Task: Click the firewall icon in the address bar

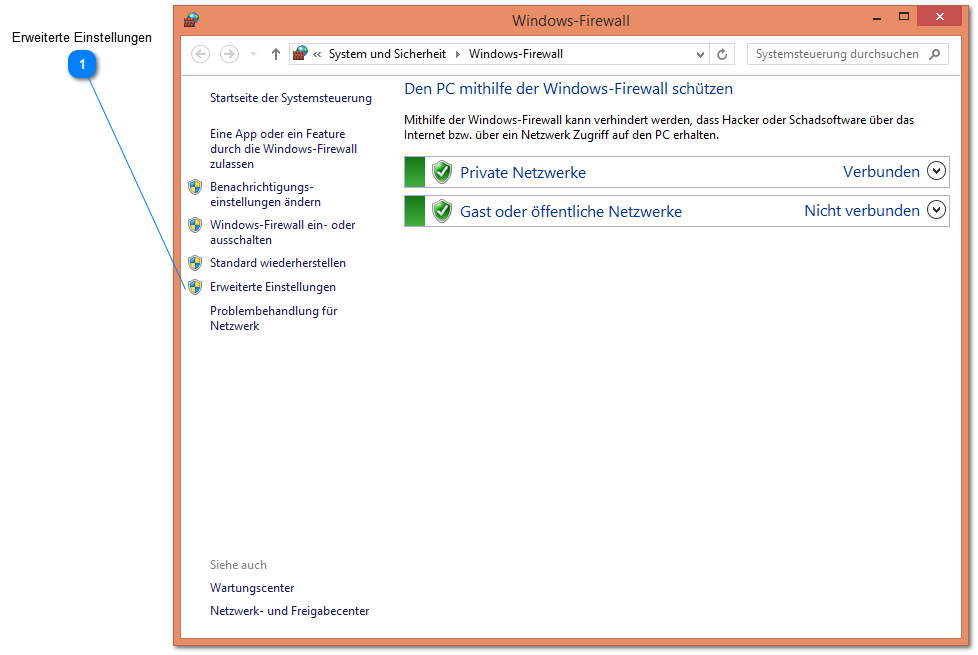Action: click(x=301, y=54)
